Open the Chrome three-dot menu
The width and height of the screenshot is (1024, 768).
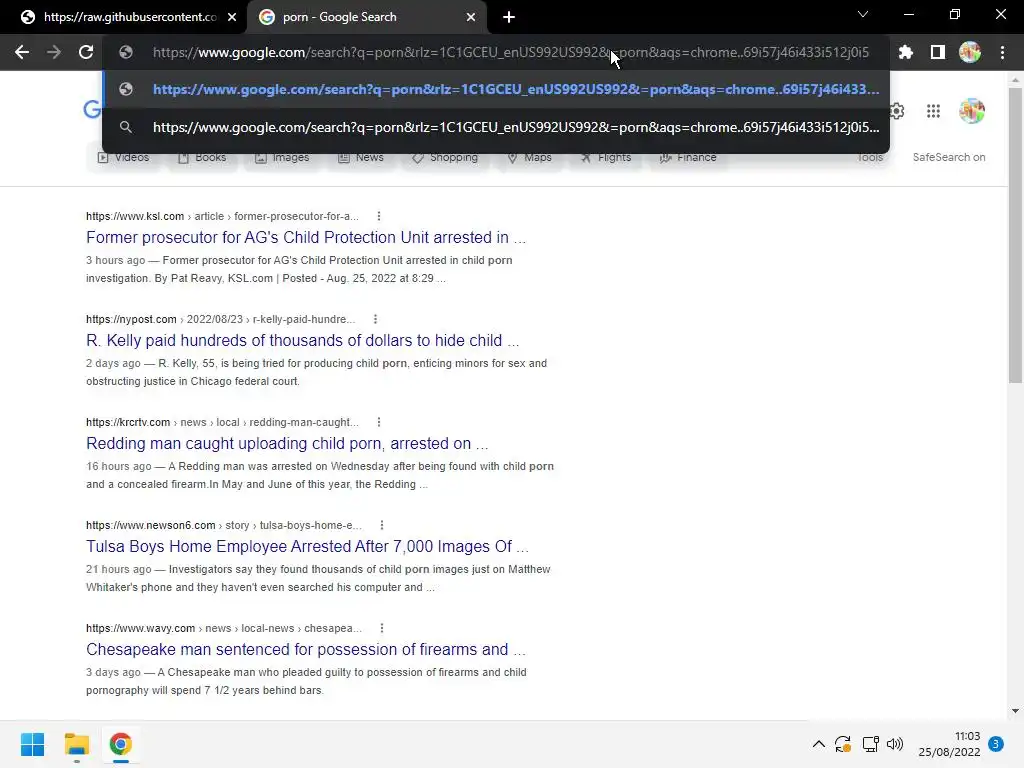tap(1002, 52)
